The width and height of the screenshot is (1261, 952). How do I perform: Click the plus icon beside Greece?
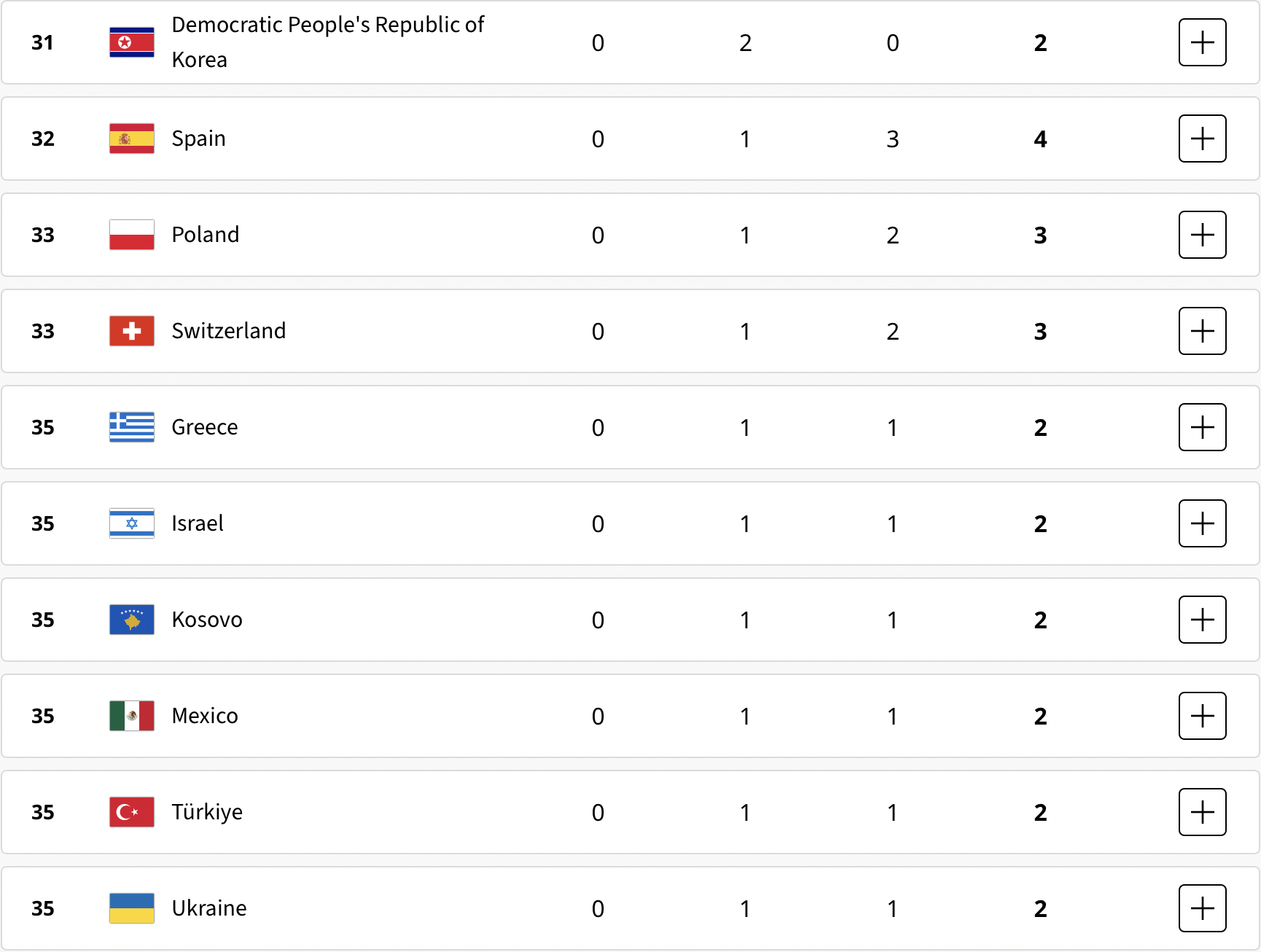(x=1202, y=427)
